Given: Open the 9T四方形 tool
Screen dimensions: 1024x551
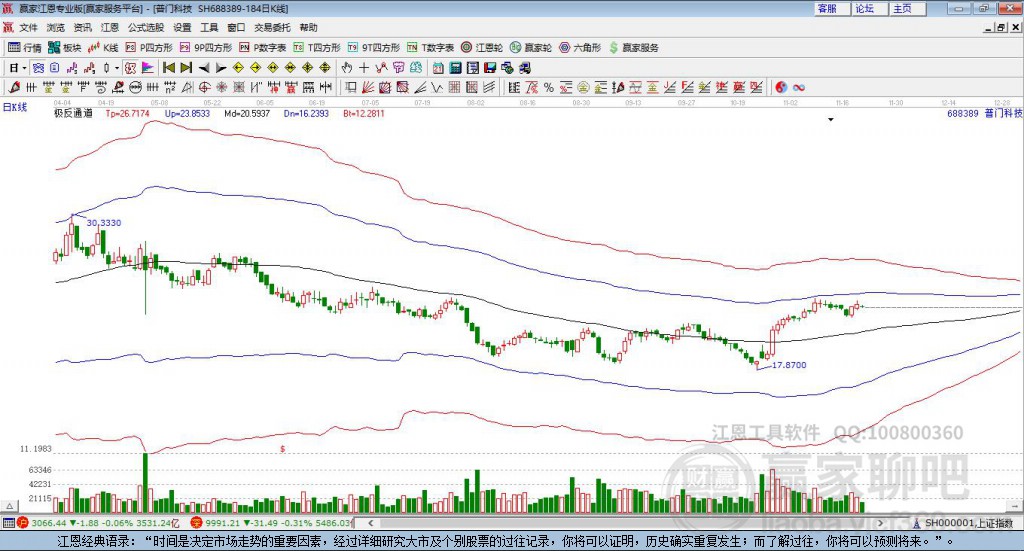Looking at the screenshot, I should click(x=374, y=48).
